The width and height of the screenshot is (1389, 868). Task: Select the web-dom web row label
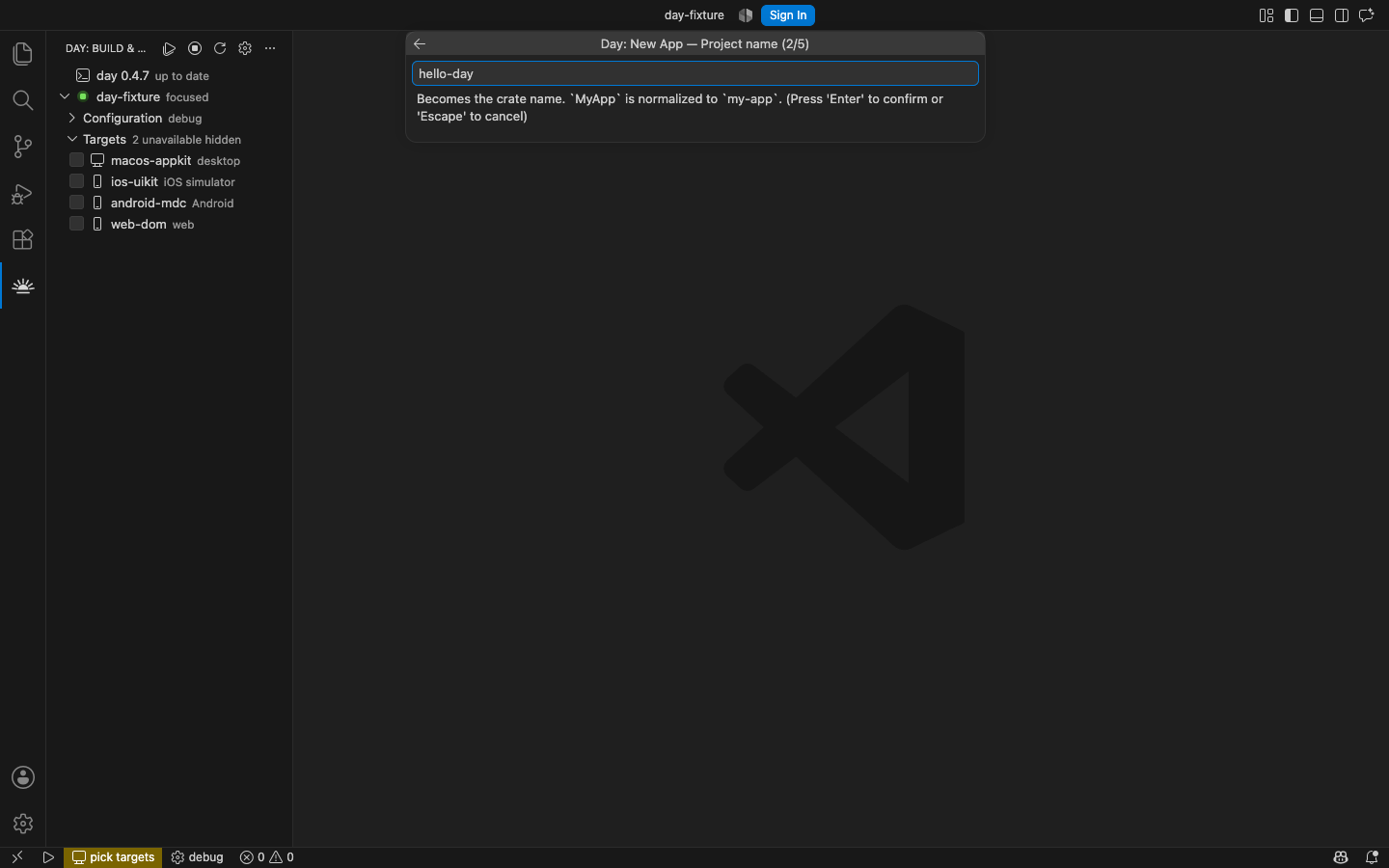152,224
